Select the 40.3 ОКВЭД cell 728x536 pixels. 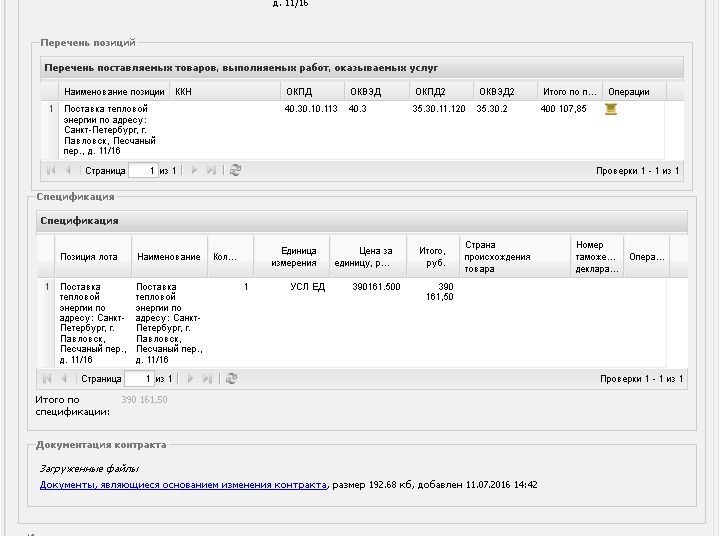[x=358, y=109]
